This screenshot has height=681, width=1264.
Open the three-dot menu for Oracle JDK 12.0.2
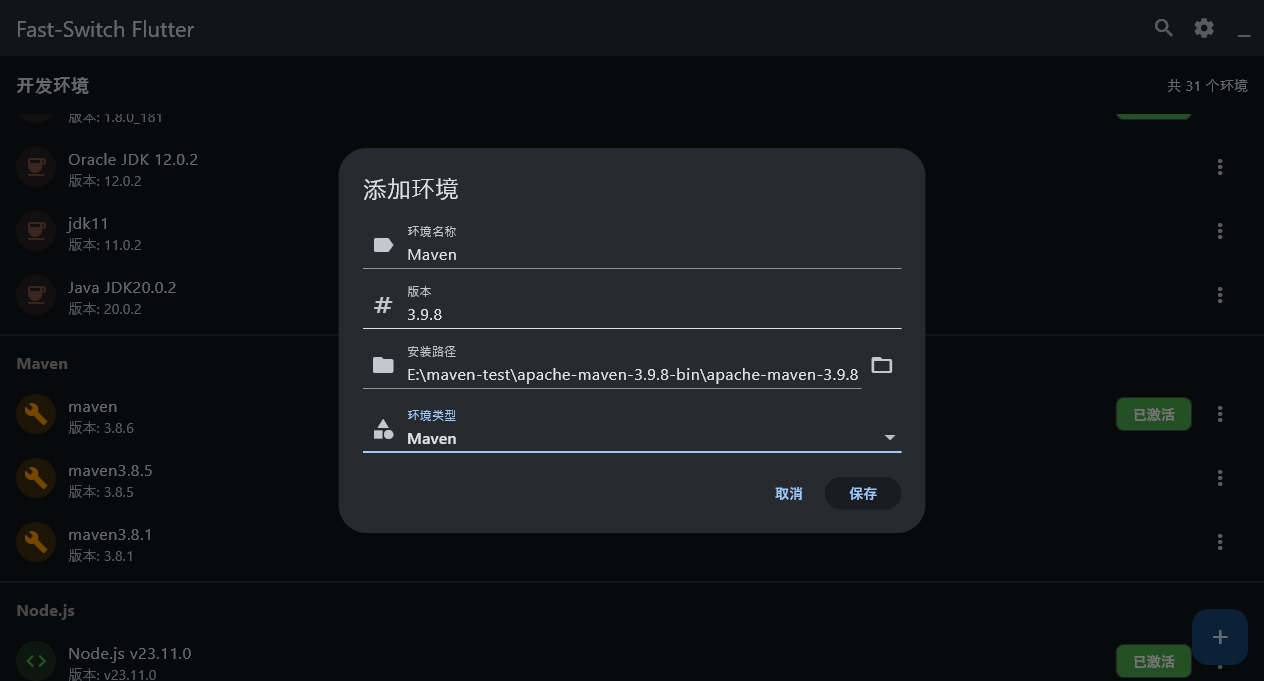pyautogui.click(x=1220, y=167)
